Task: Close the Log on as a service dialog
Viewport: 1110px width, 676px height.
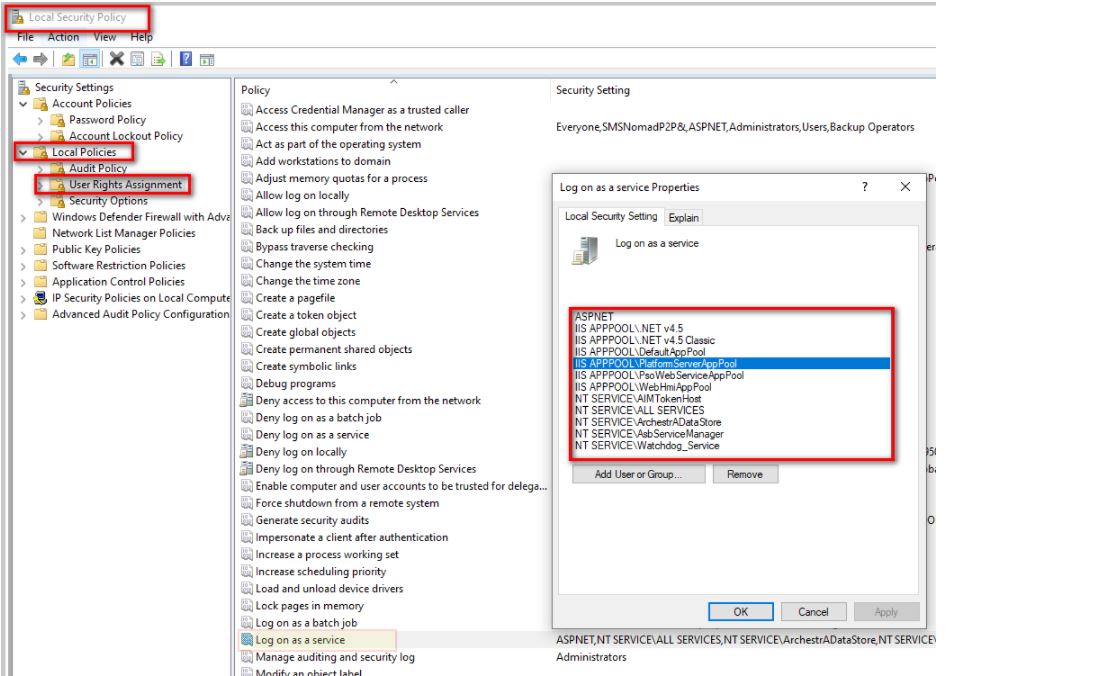Action: 905,187
